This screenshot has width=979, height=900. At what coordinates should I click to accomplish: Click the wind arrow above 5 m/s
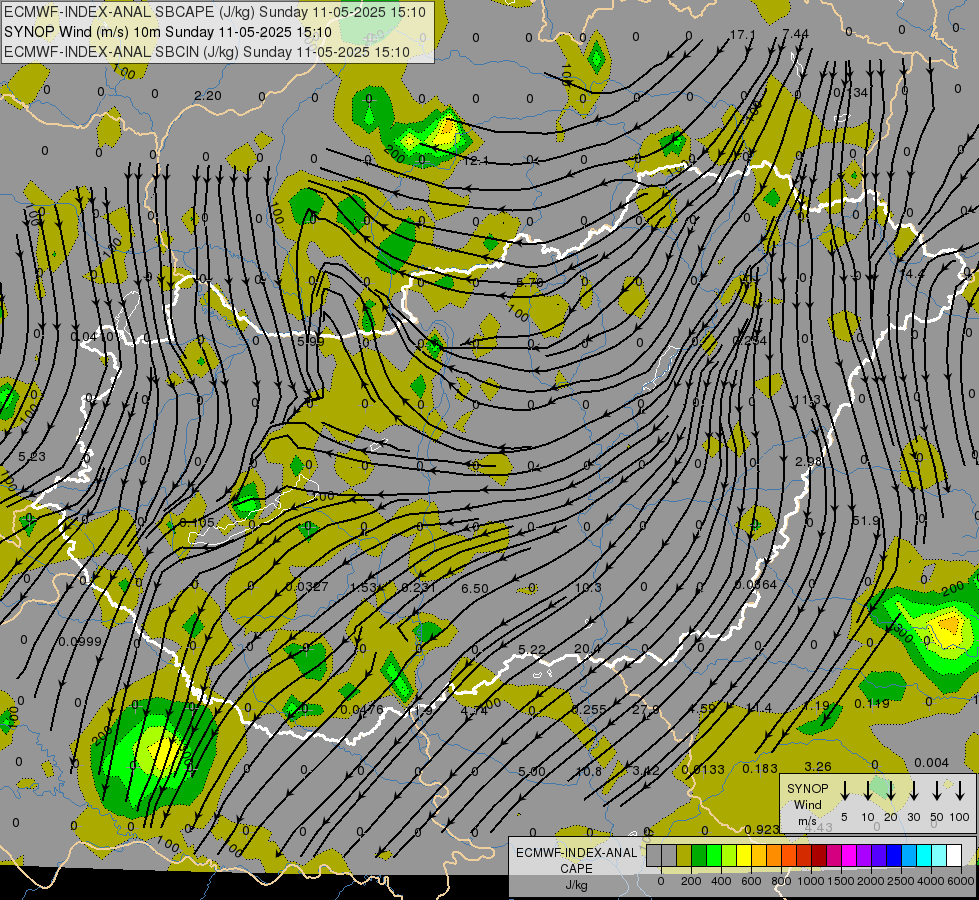pos(845,791)
